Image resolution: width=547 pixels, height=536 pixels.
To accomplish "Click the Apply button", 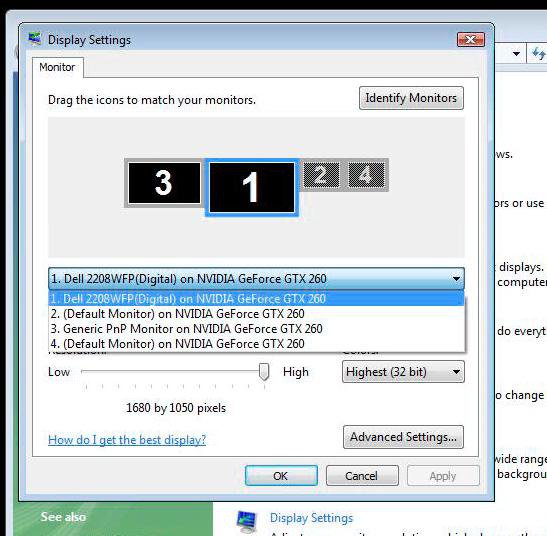I will [443, 476].
